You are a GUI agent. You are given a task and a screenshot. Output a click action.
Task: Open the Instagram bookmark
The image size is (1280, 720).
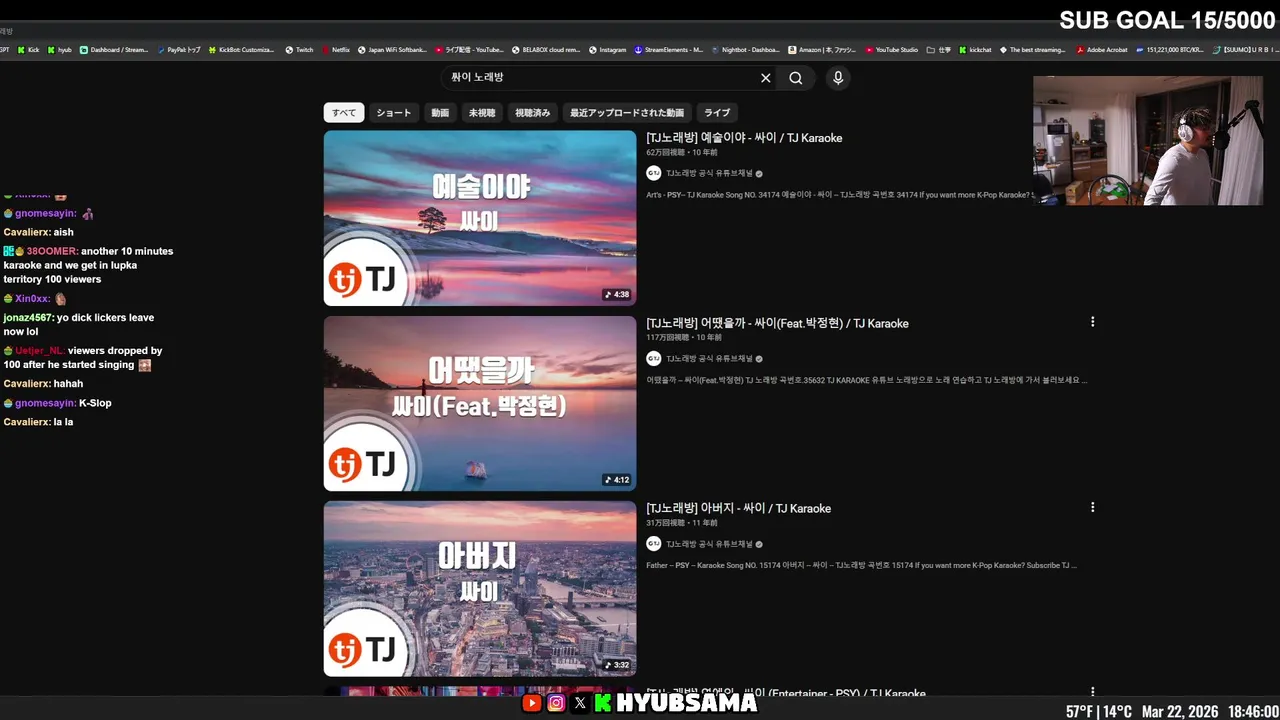608,49
